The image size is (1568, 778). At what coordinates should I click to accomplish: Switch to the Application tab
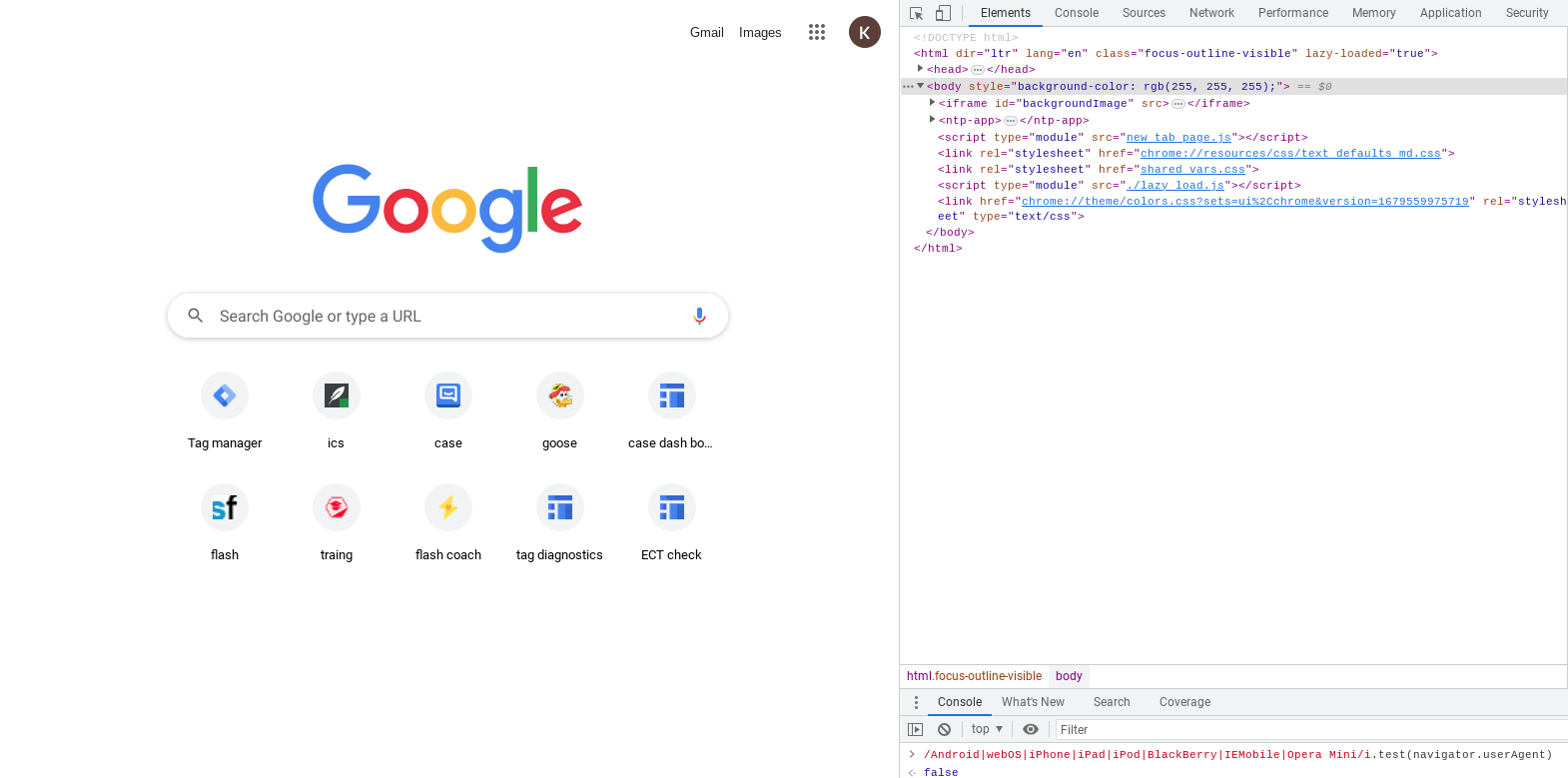(x=1451, y=13)
